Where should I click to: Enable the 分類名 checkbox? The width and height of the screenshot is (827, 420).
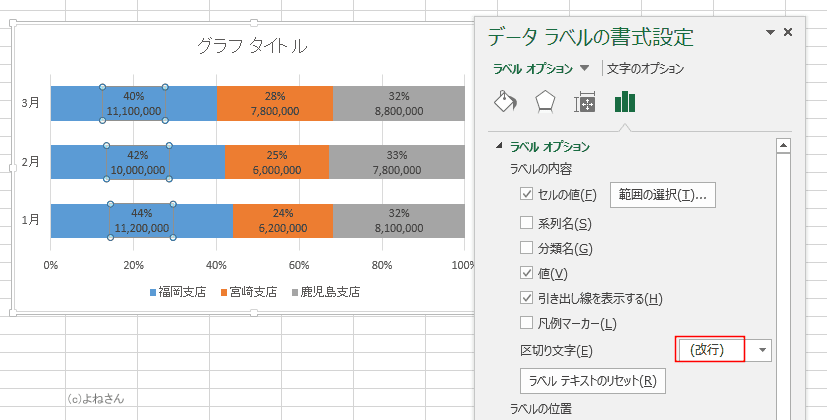click(526, 247)
